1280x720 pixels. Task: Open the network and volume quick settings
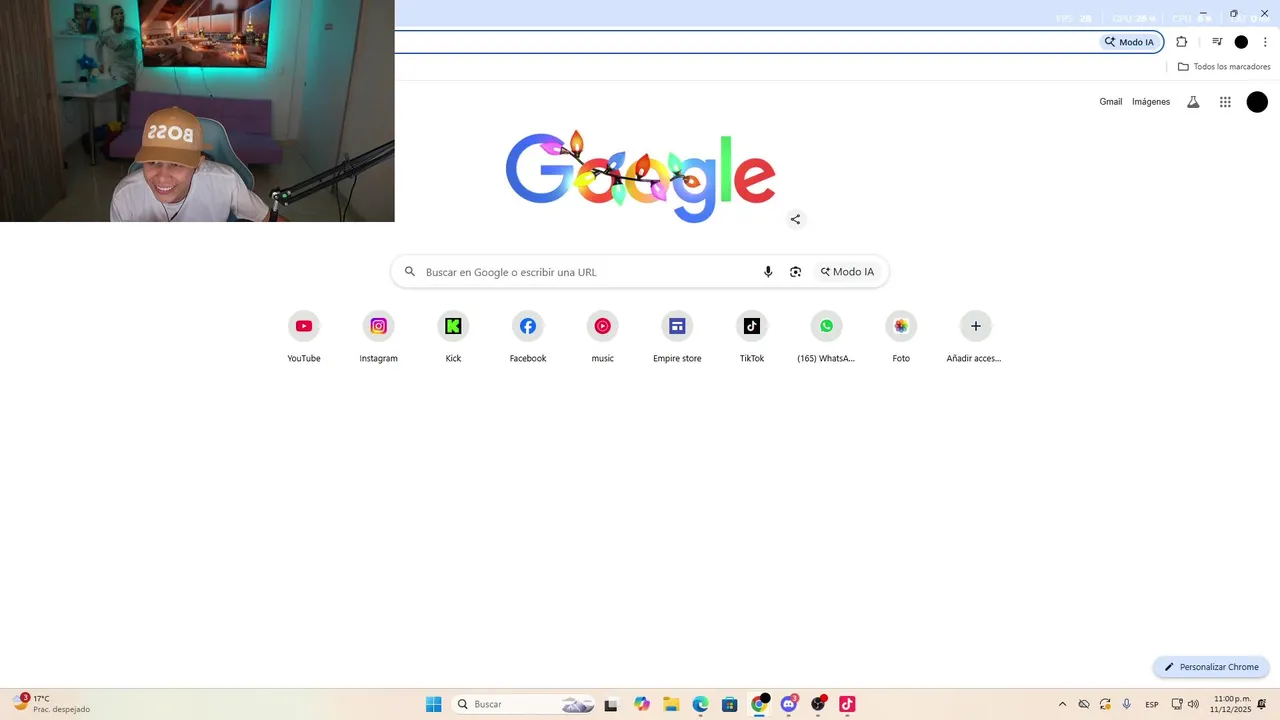tap(1185, 704)
